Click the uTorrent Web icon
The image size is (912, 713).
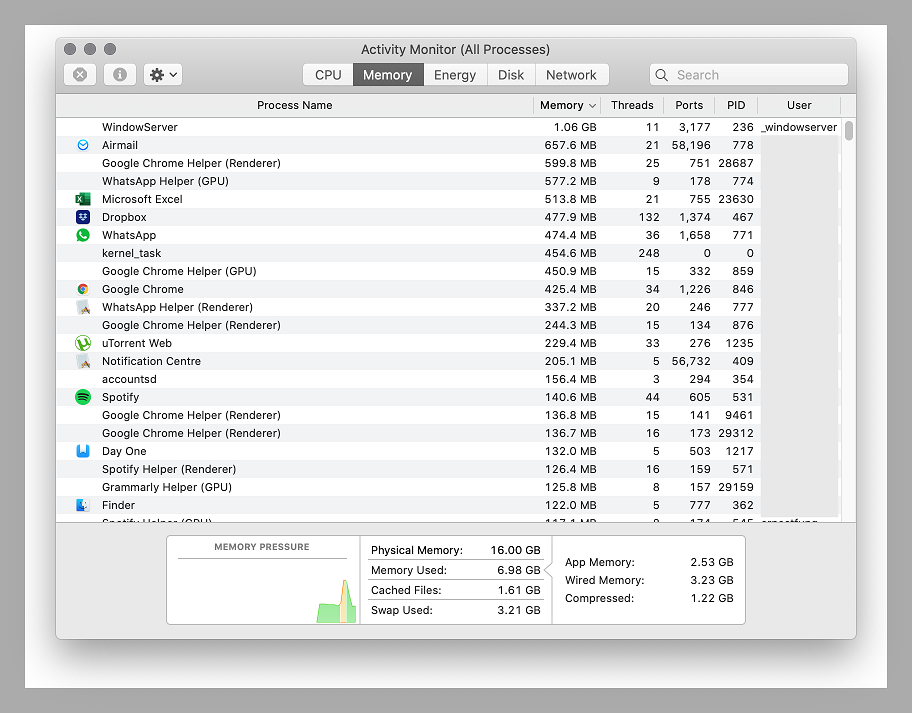click(x=83, y=343)
